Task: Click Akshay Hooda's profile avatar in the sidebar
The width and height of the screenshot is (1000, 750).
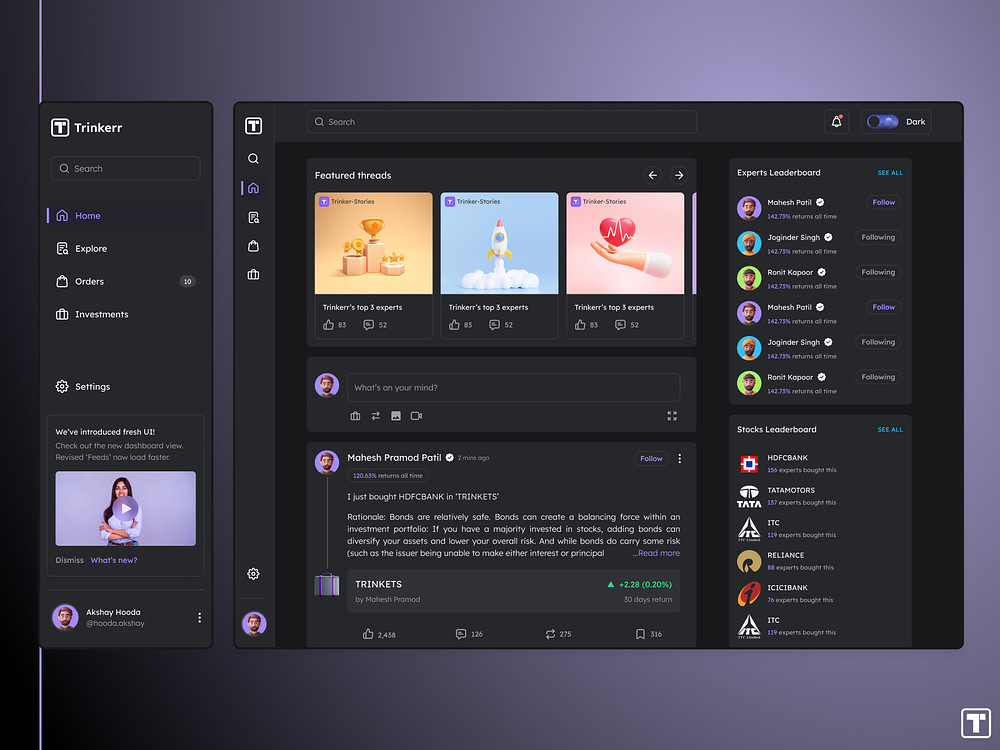Action: pos(65,617)
